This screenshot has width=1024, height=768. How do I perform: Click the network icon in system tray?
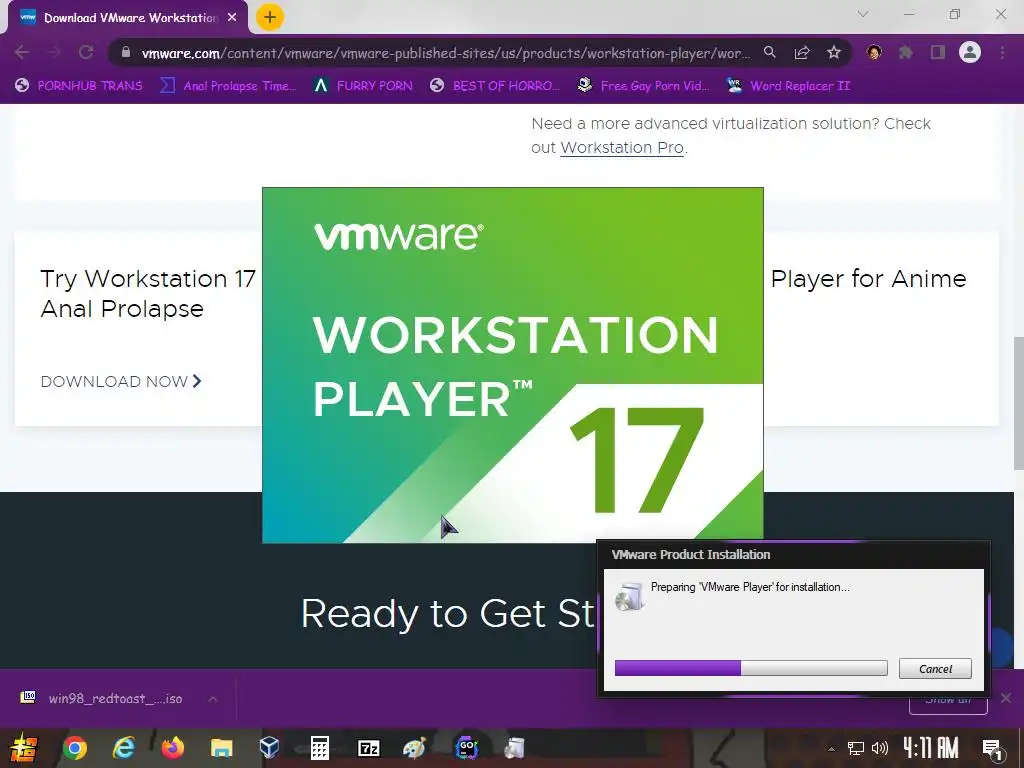(856, 748)
